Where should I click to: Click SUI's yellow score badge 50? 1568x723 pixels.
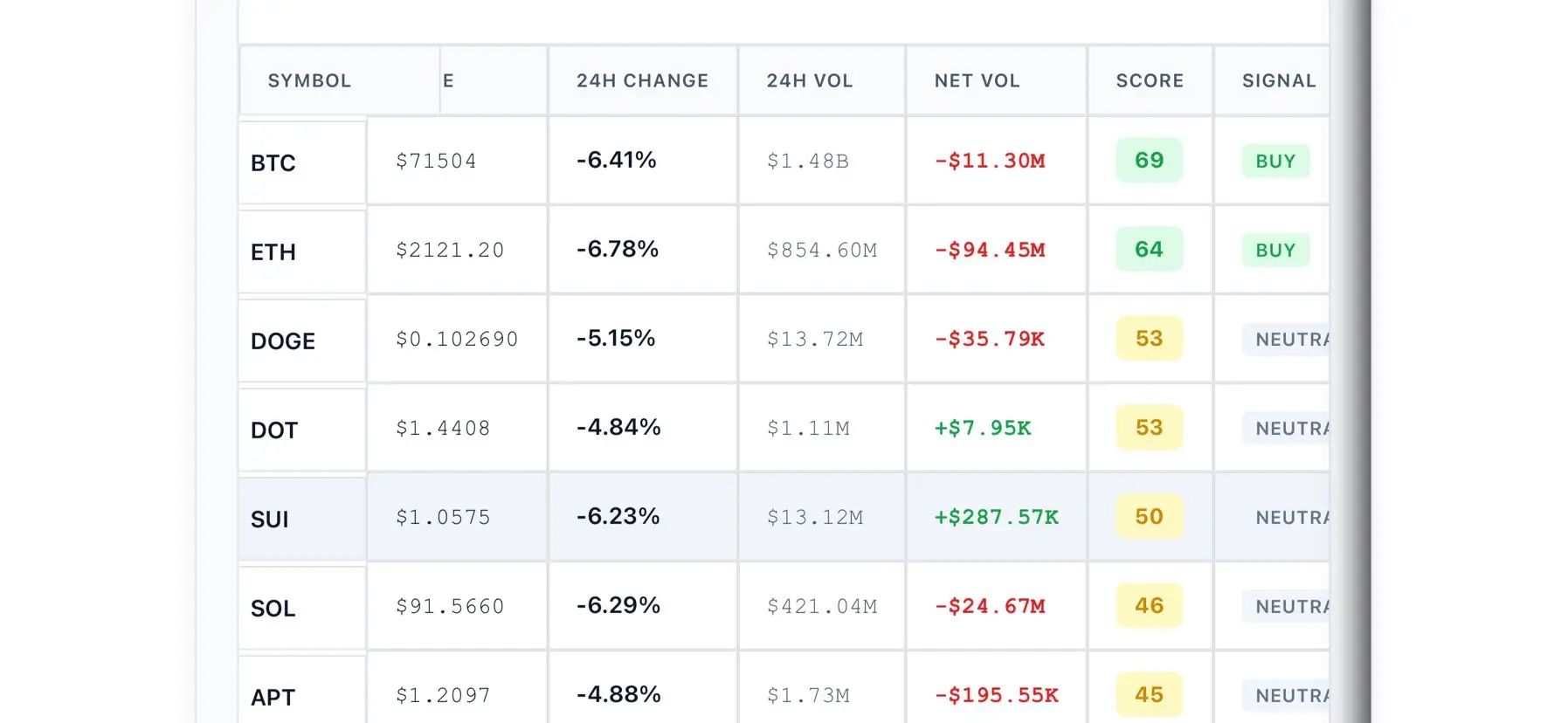tap(1149, 517)
